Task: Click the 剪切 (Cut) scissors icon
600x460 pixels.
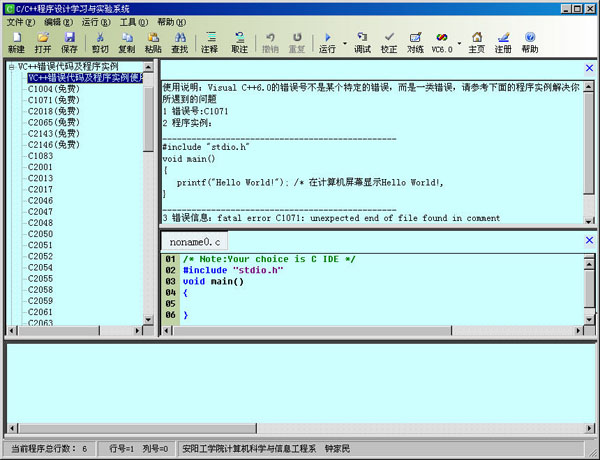Action: pyautogui.click(x=100, y=41)
